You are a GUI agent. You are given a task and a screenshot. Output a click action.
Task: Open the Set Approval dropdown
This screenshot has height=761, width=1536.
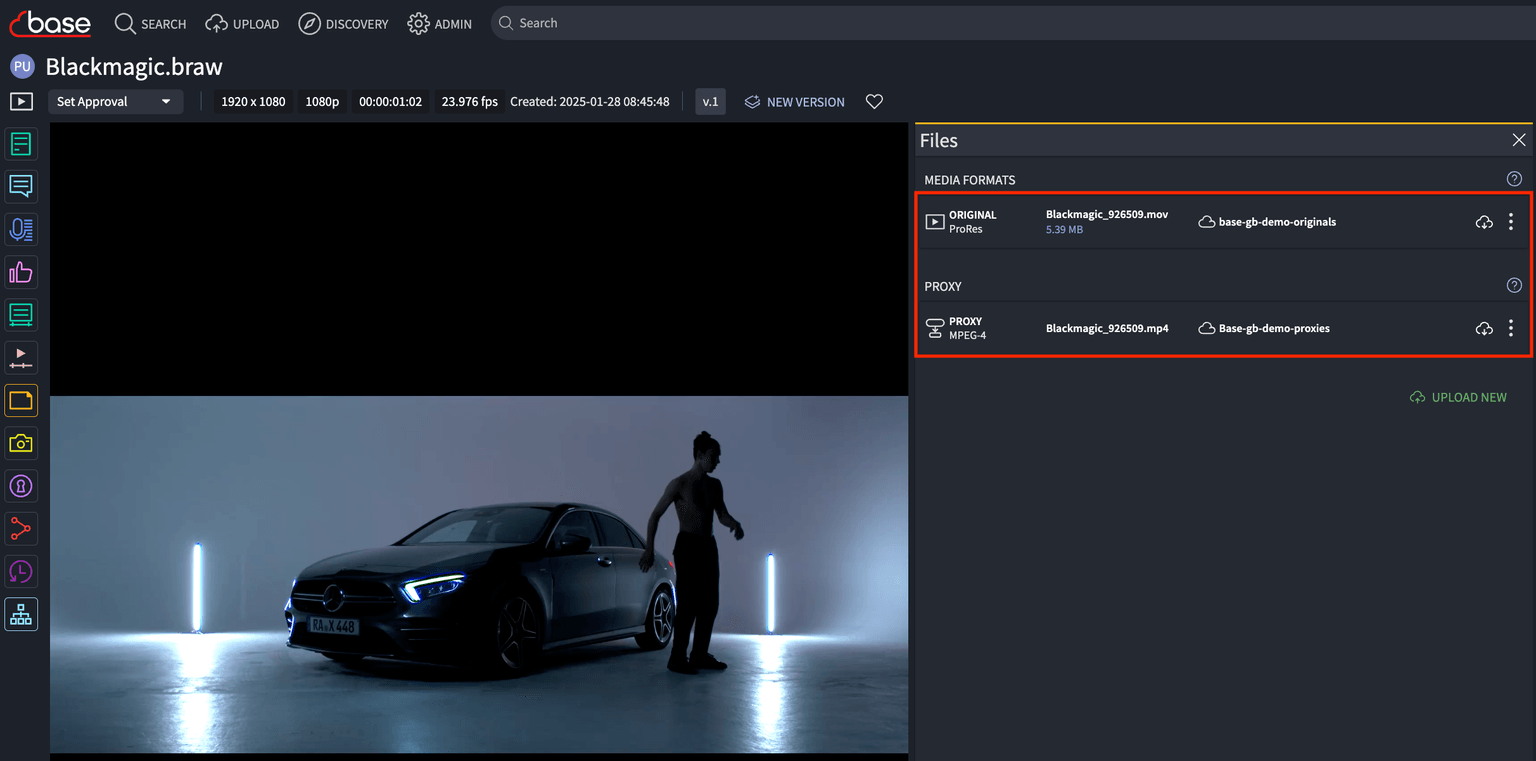(115, 101)
